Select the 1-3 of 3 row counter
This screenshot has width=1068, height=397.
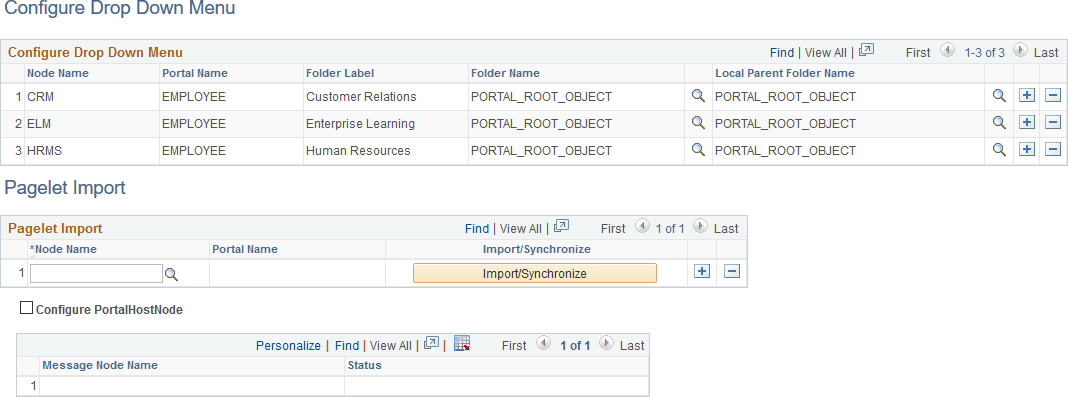point(984,52)
